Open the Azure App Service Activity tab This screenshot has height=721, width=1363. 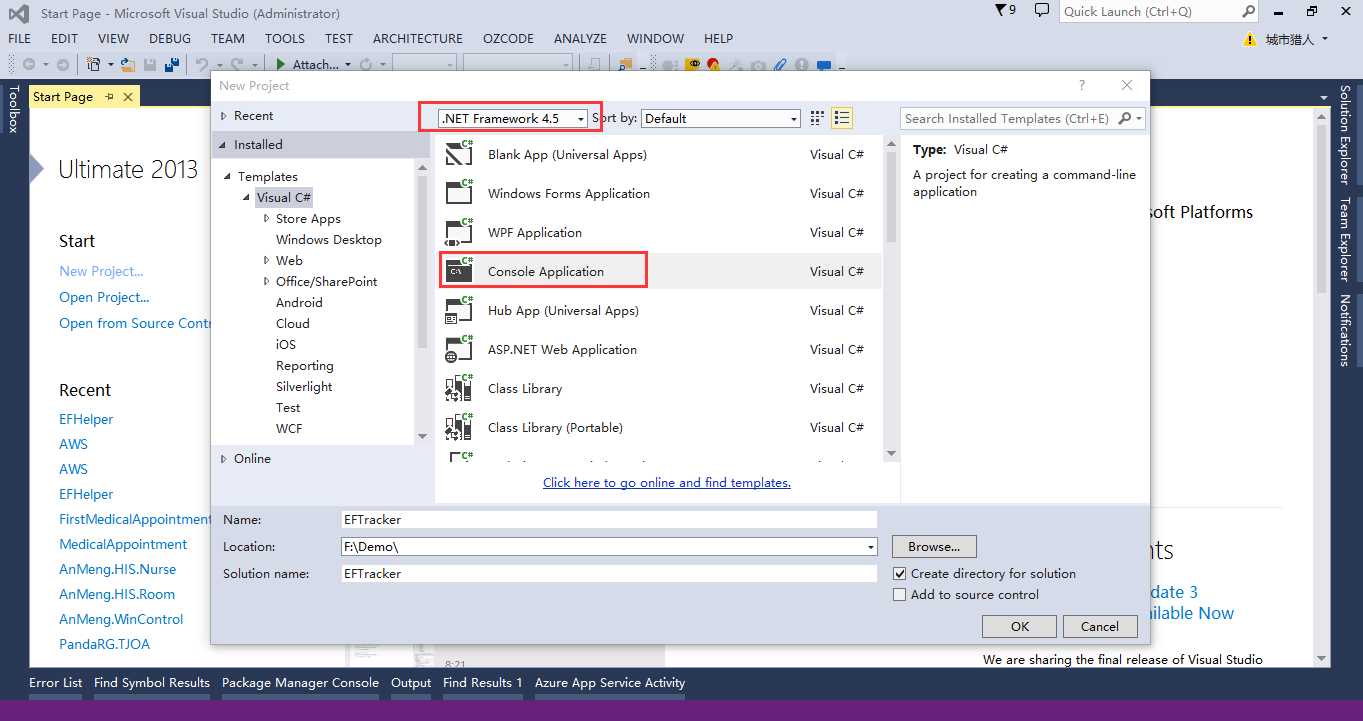tap(610, 683)
